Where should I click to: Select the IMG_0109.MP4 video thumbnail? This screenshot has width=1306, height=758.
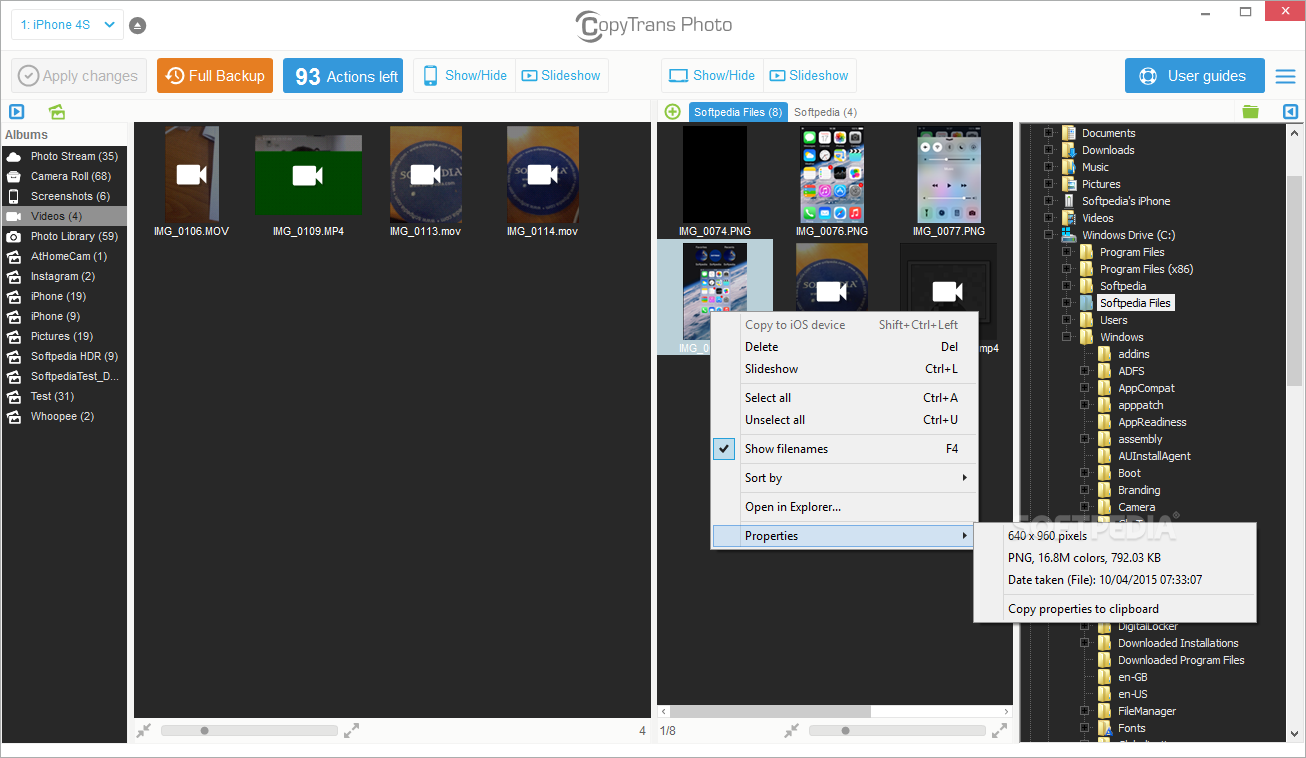click(308, 180)
